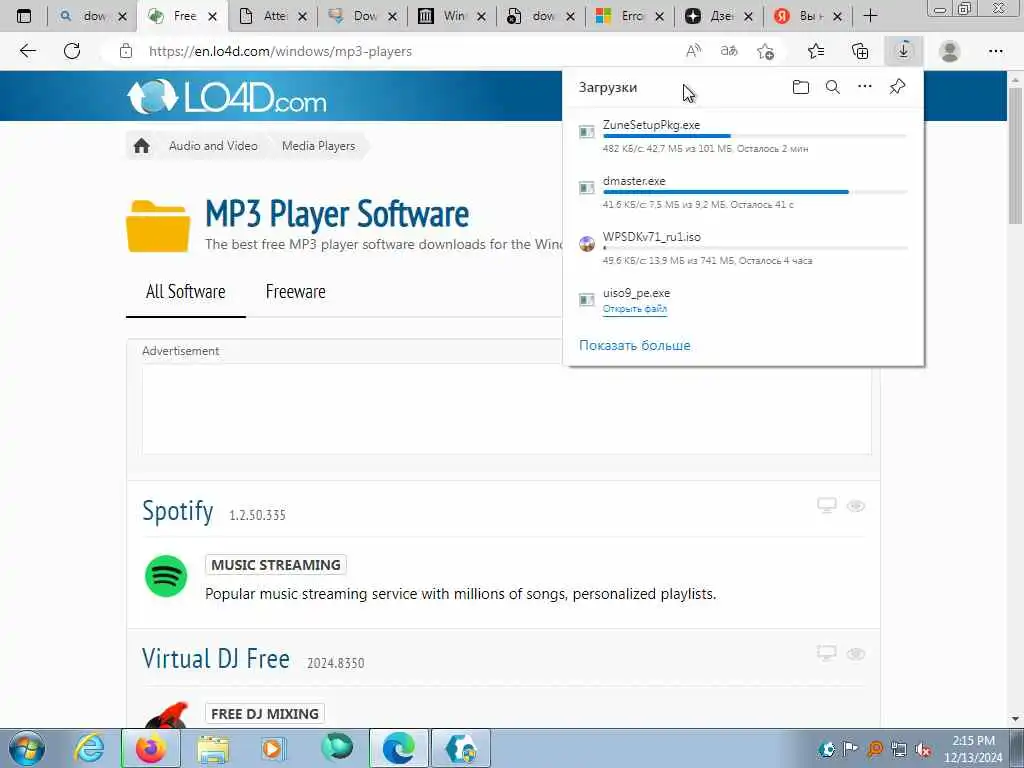This screenshot has width=1024, height=768.
Task: Click the MUSIC STREAMING tag button
Action: (x=276, y=565)
